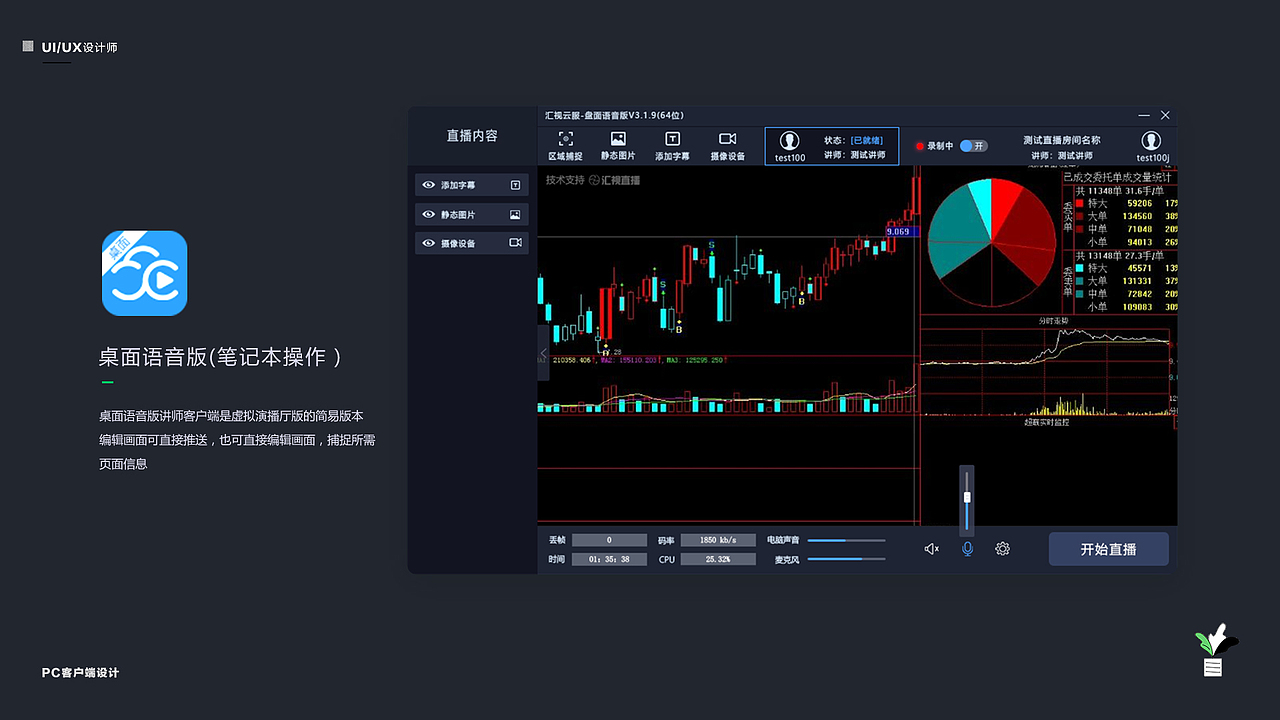This screenshot has height=720, width=1280.
Task: Select the 区域捕捉 region capture tool
Action: tap(565, 146)
